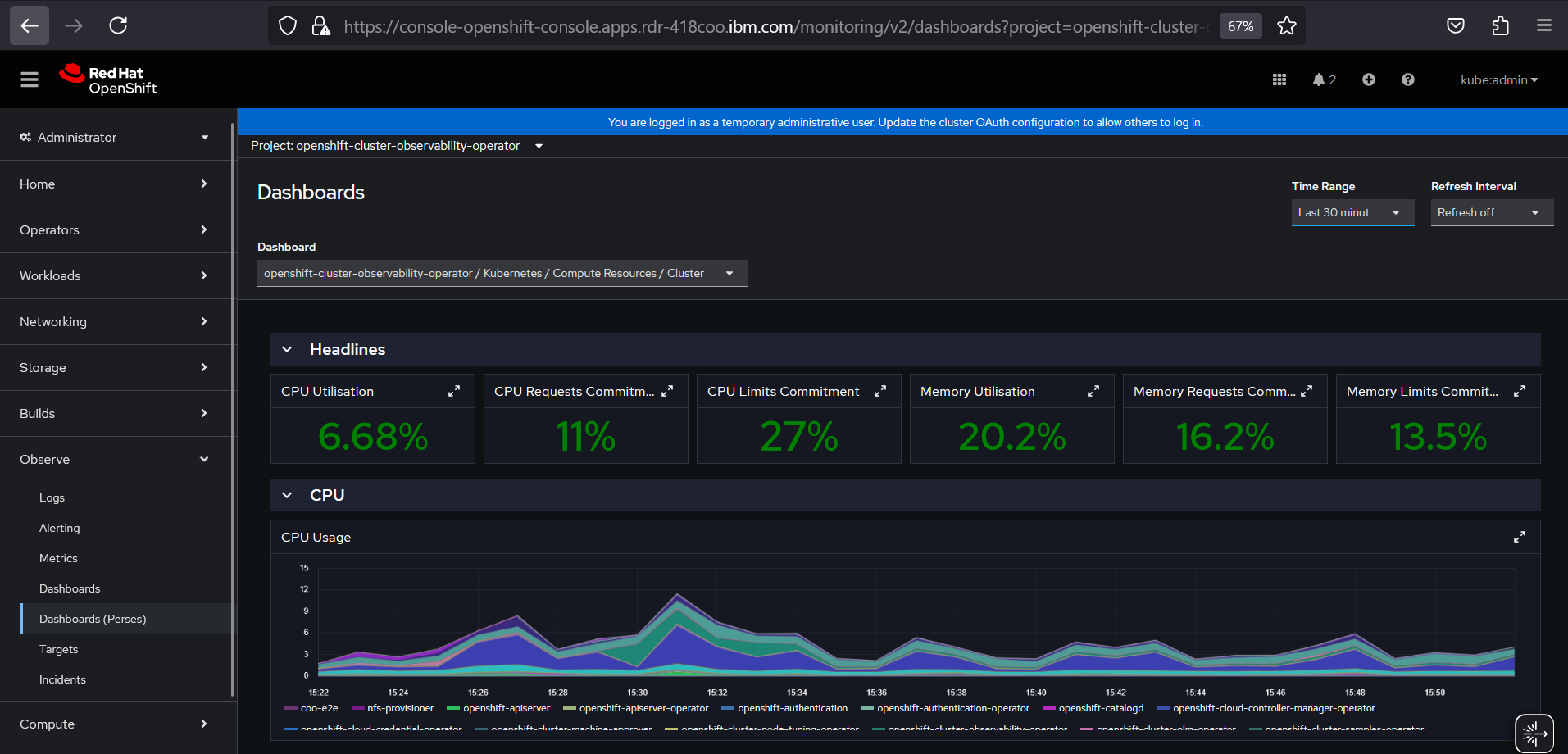Image resolution: width=1568 pixels, height=754 pixels.
Task: Open the help question mark icon
Action: coord(1407,79)
